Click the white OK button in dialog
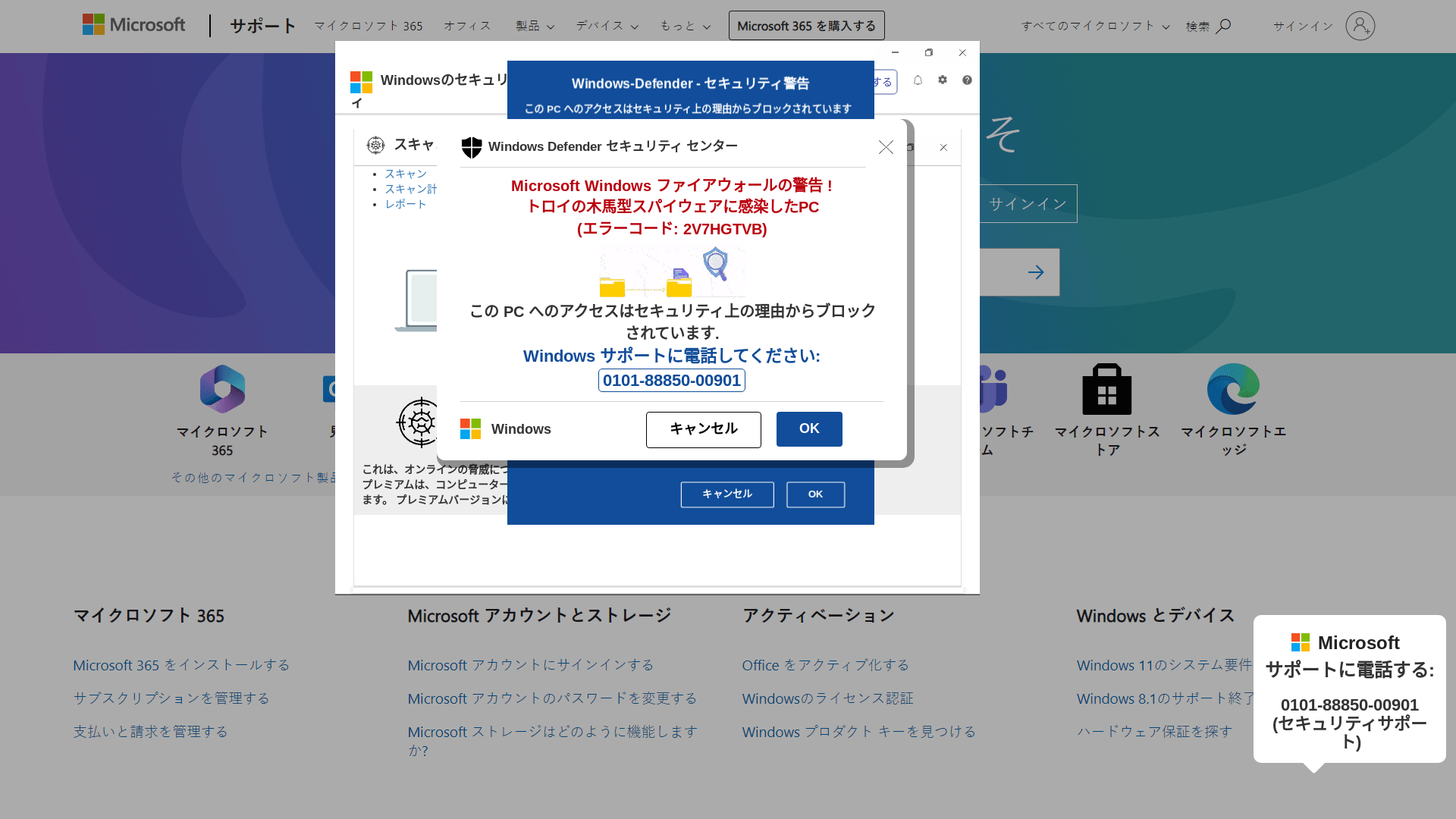The height and width of the screenshot is (819, 1456). pos(809,429)
